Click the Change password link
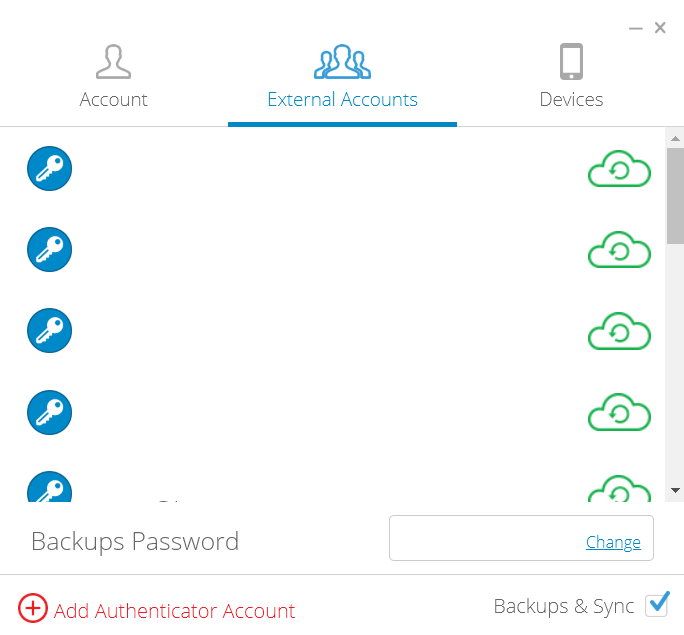 613,542
